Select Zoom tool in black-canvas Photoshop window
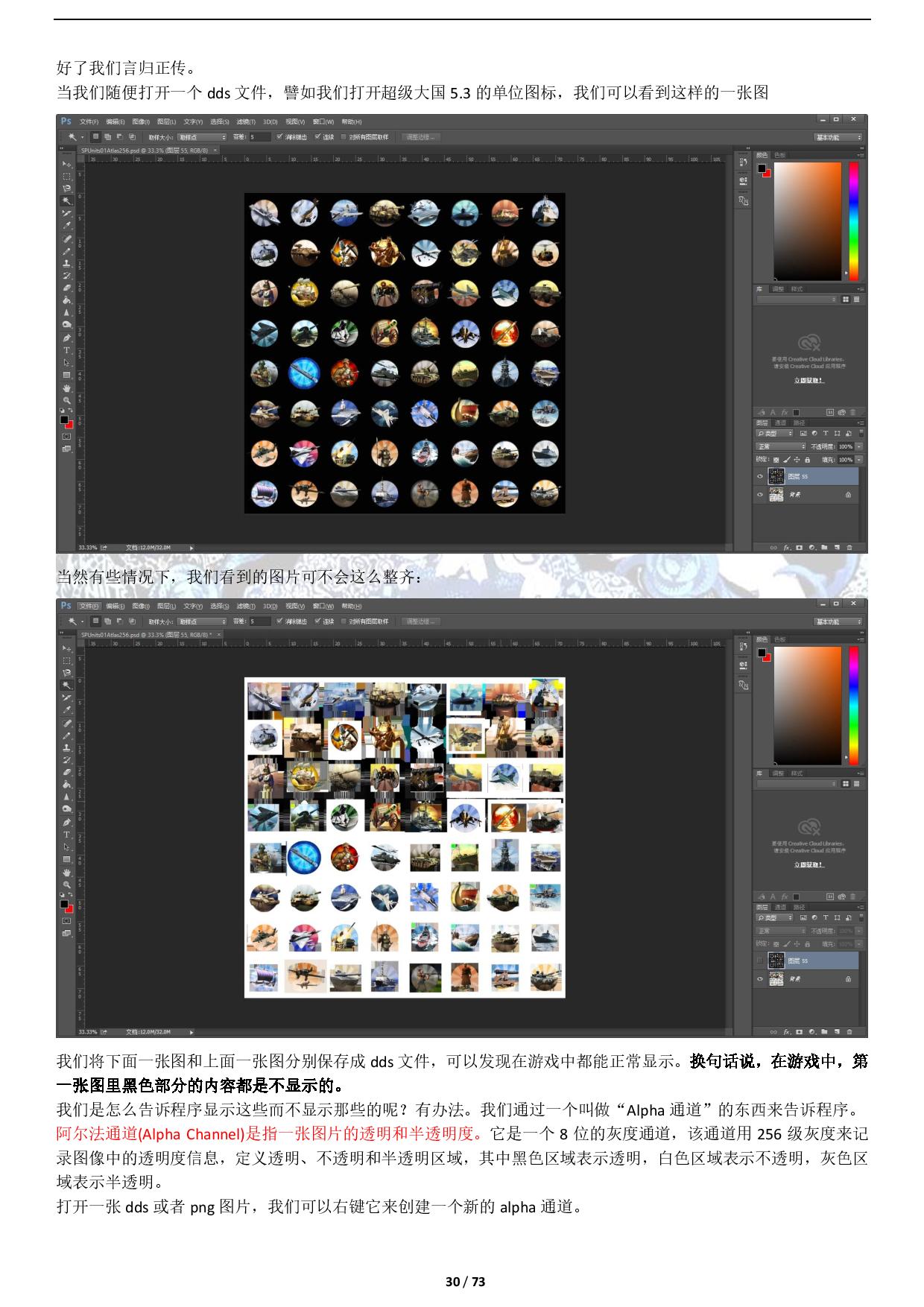The image size is (924, 1307). point(66,401)
